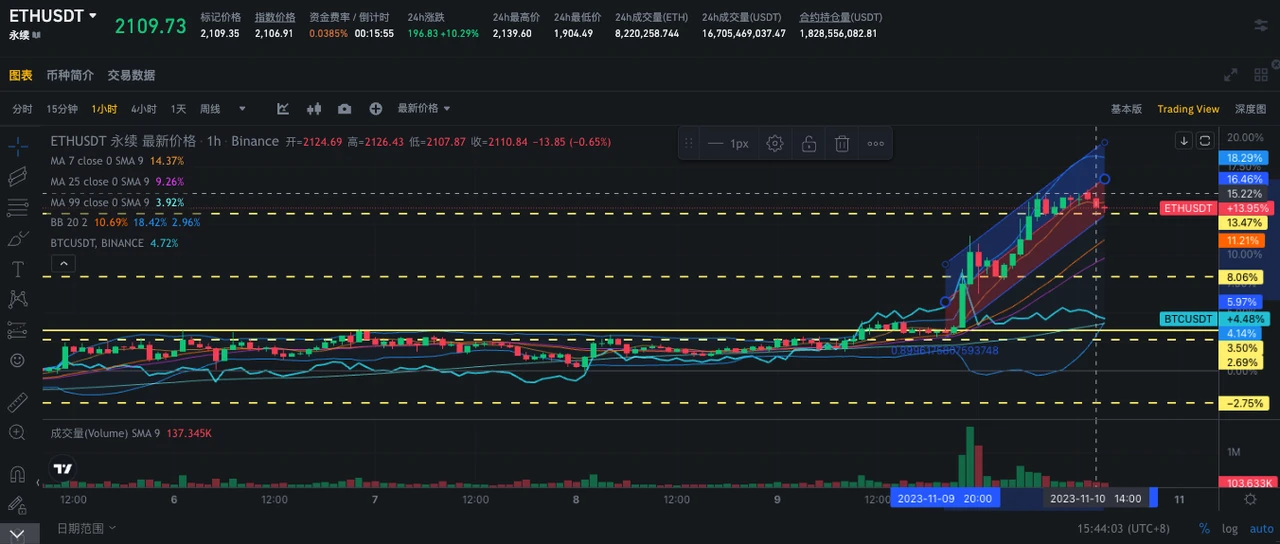Open the emoji icons tool
Viewport: 1280px width, 544px height.
coord(17,359)
